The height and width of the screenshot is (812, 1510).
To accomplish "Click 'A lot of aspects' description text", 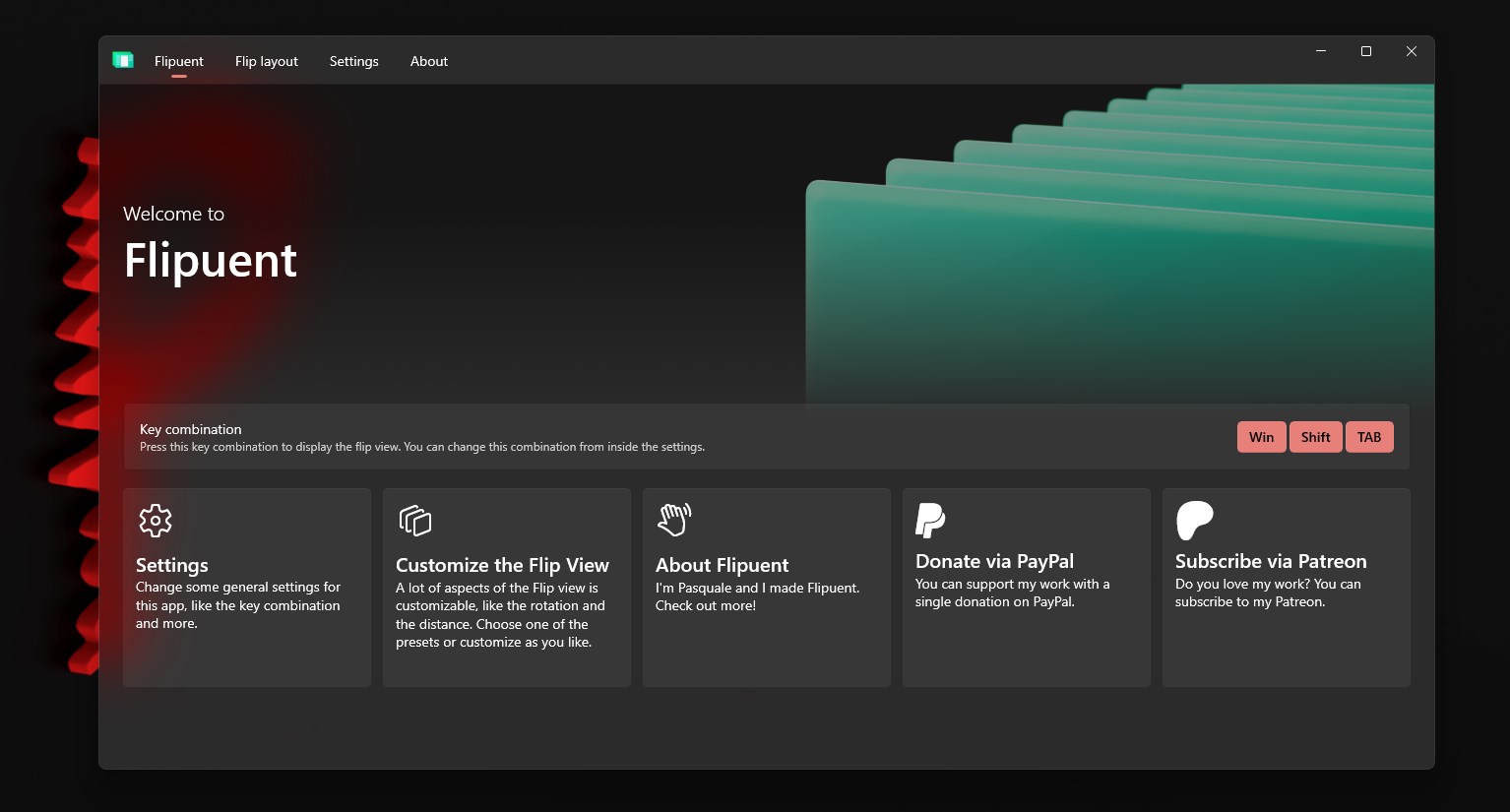I will pos(500,615).
